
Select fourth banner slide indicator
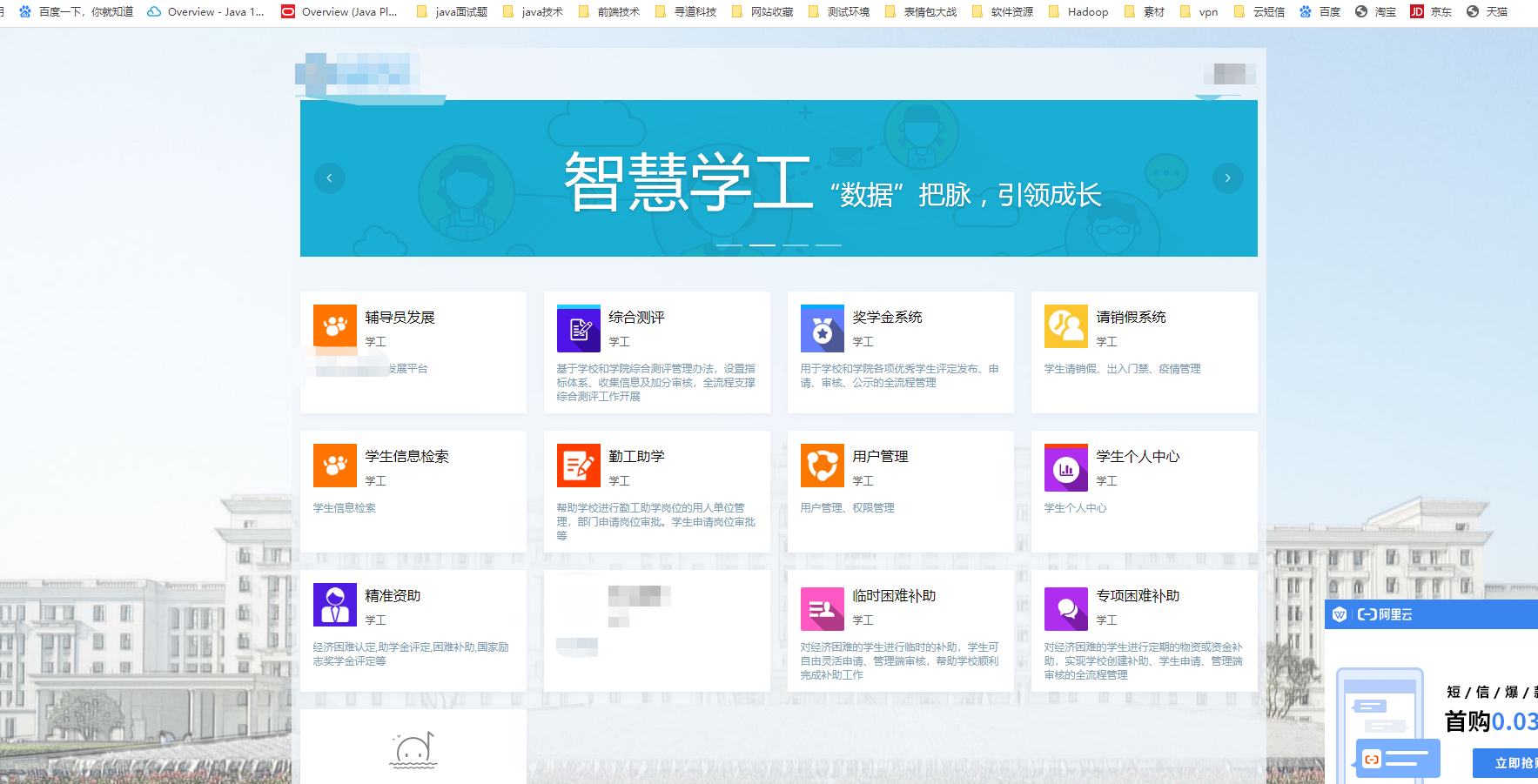tap(828, 245)
